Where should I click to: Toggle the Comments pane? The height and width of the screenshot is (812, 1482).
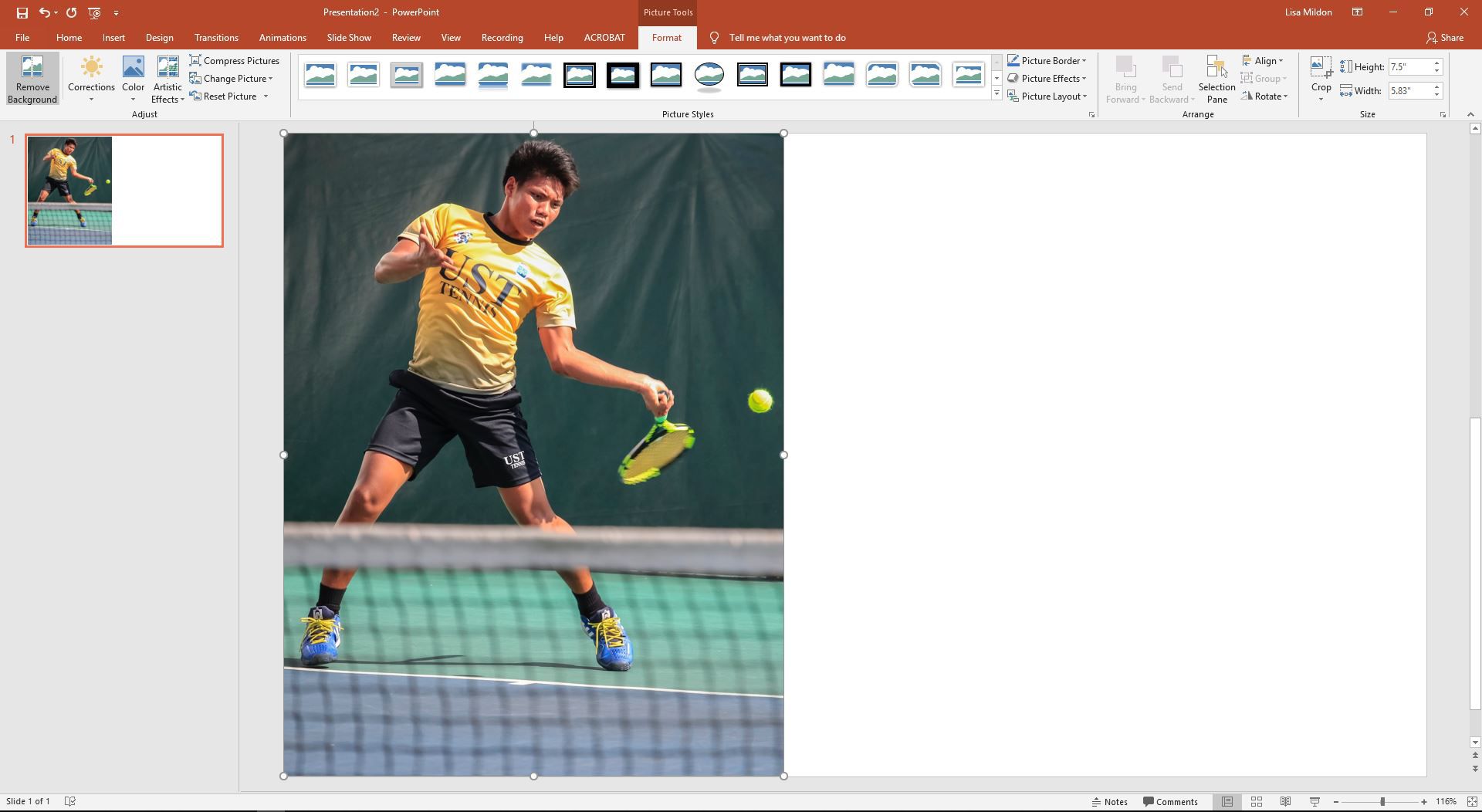click(1170, 802)
